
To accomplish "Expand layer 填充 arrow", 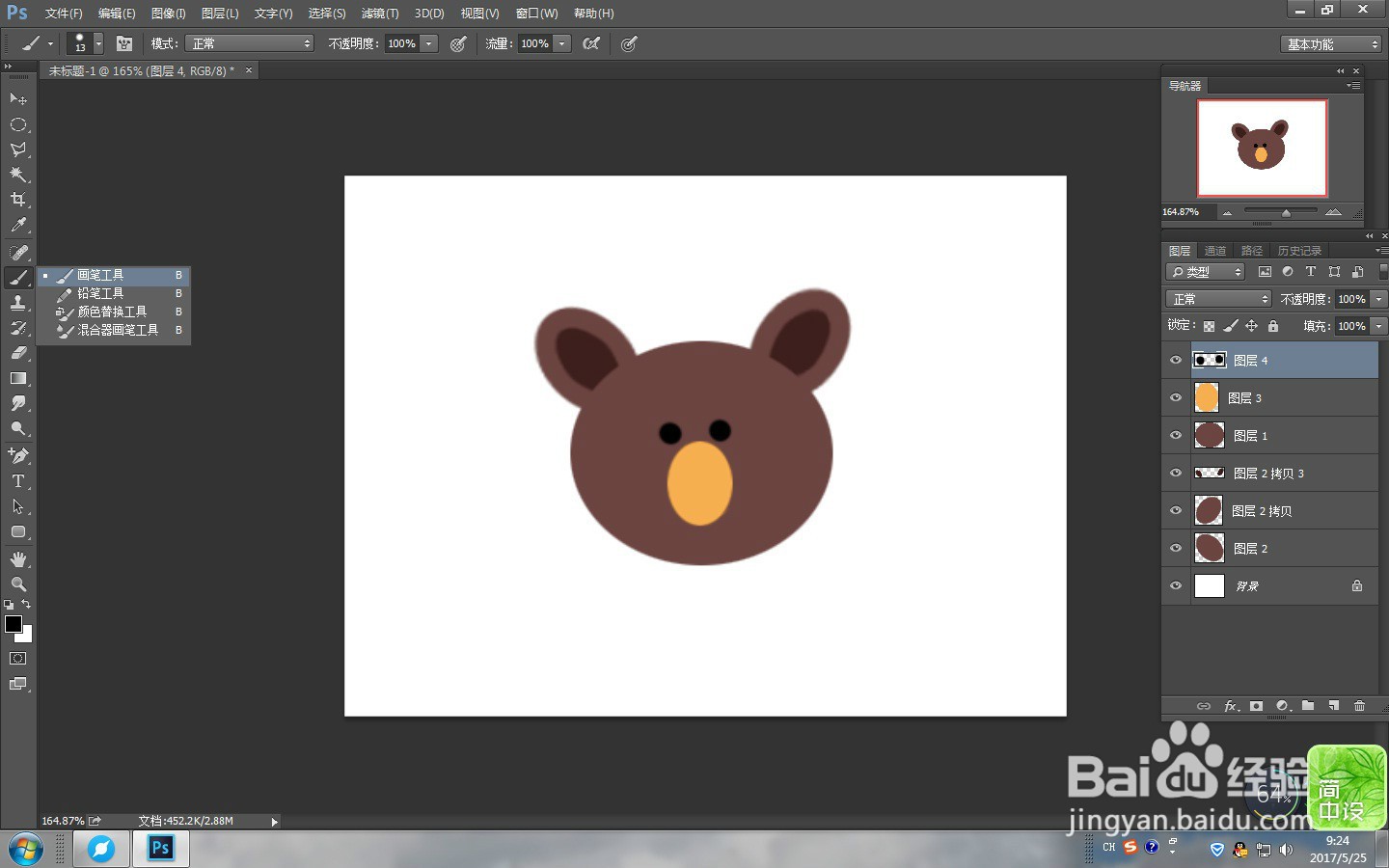I will click(1379, 326).
